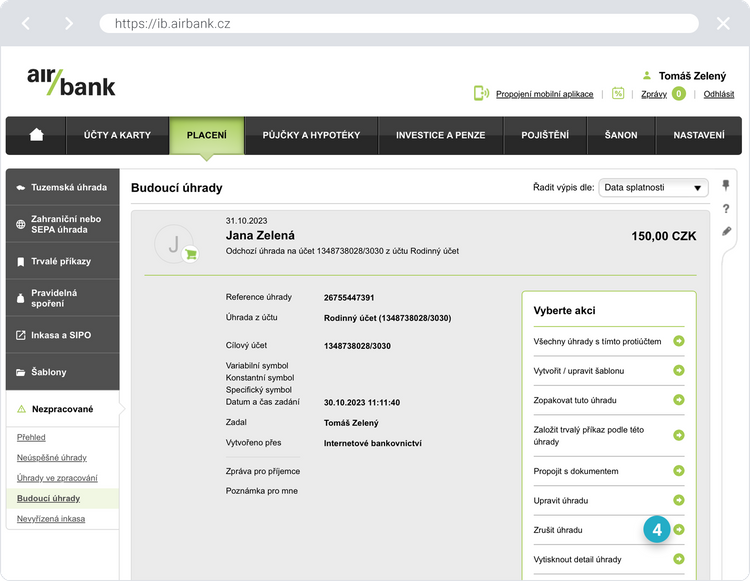
Task: Open Neúspěšné úhrady sublink
Action: click(x=52, y=458)
